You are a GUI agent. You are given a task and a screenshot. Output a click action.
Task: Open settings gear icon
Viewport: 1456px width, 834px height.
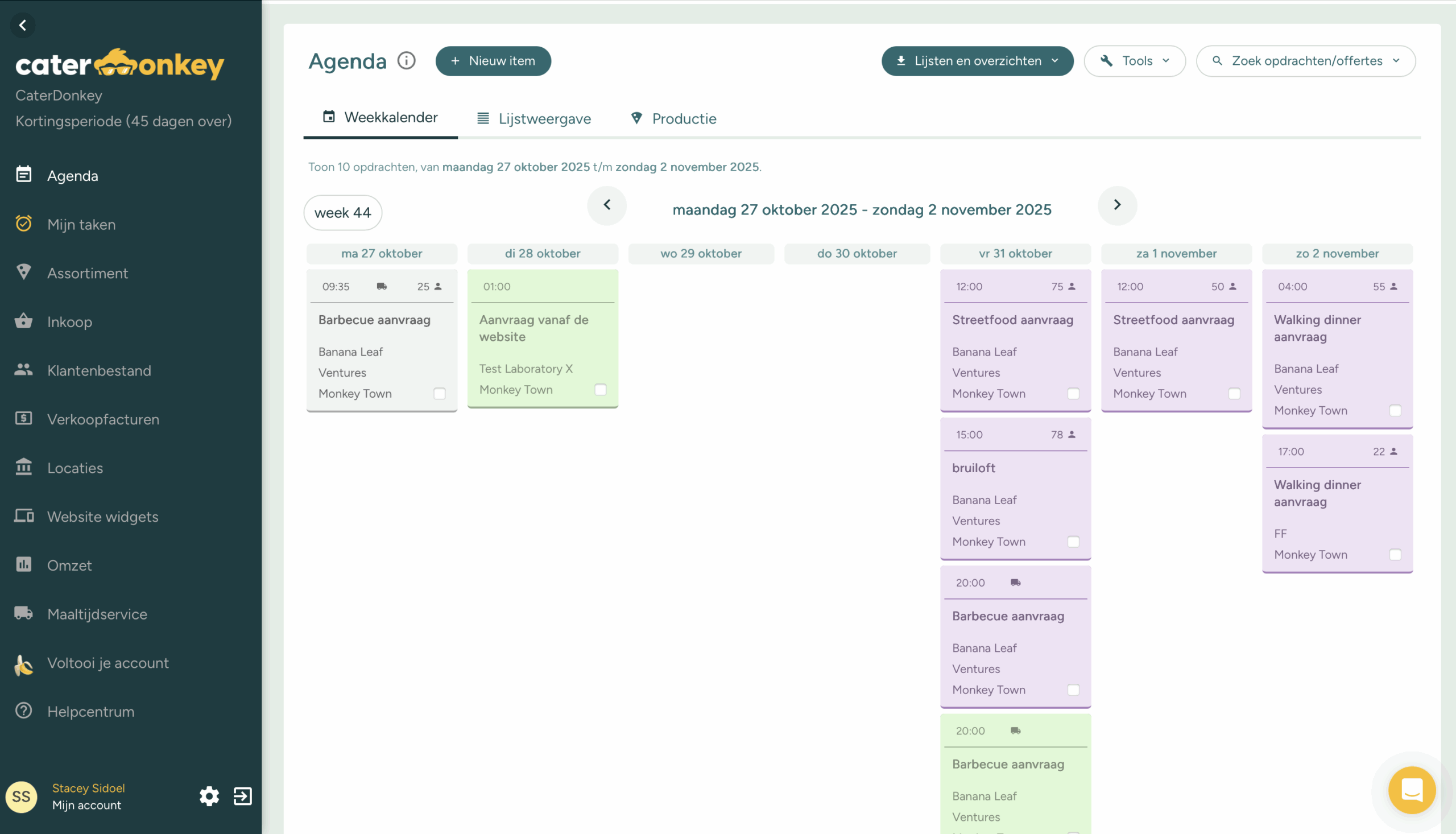click(x=209, y=796)
